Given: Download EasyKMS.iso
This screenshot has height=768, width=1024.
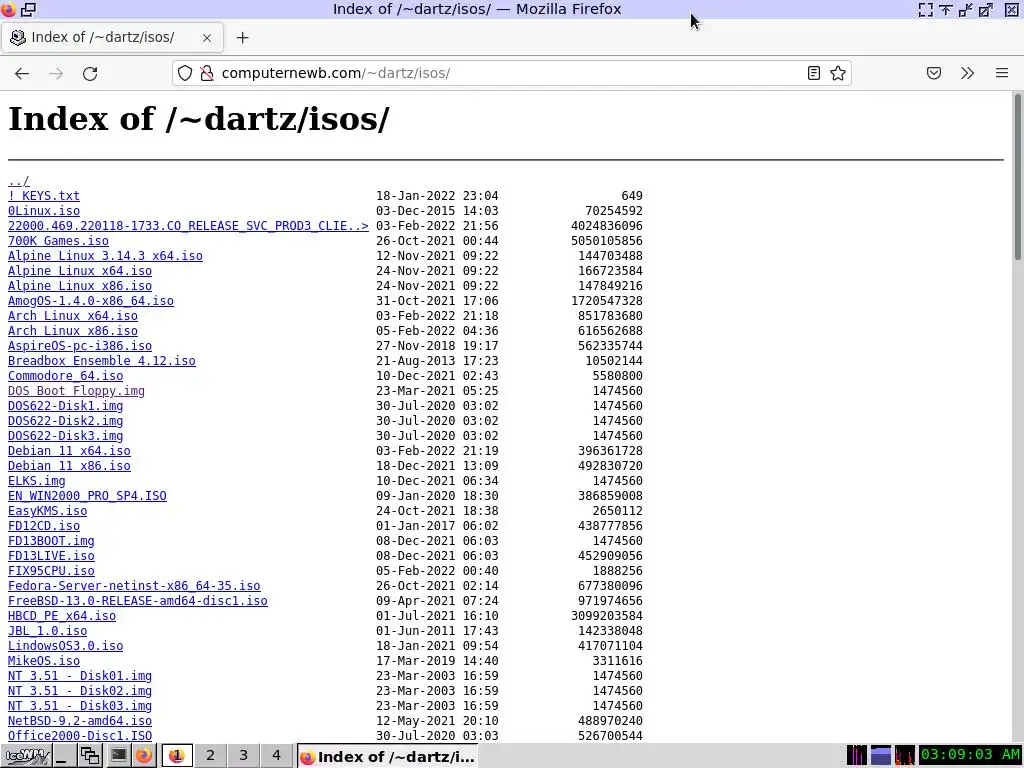Looking at the screenshot, I should point(47,511).
